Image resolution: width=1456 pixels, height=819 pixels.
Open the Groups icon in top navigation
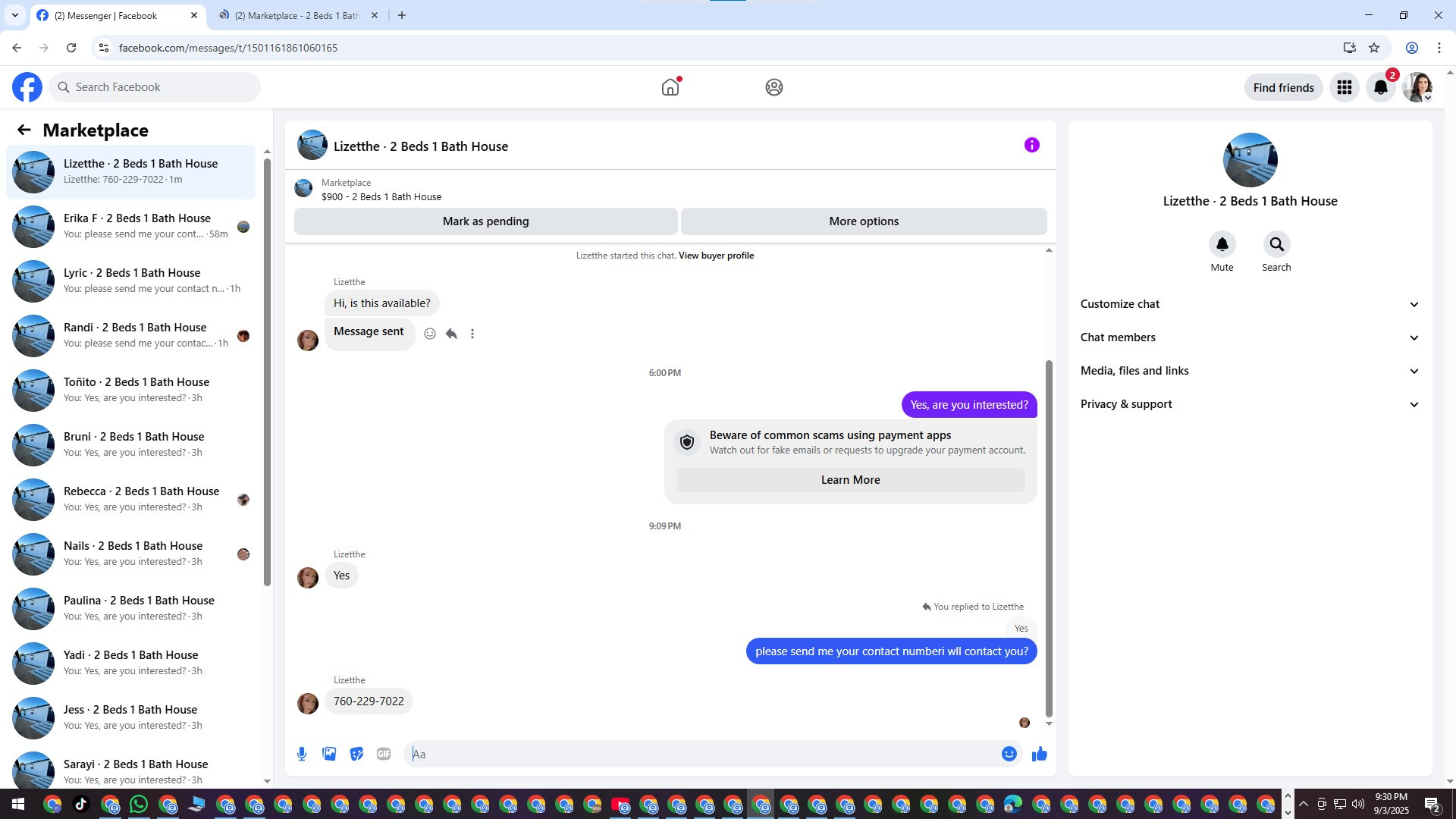pos(773,87)
